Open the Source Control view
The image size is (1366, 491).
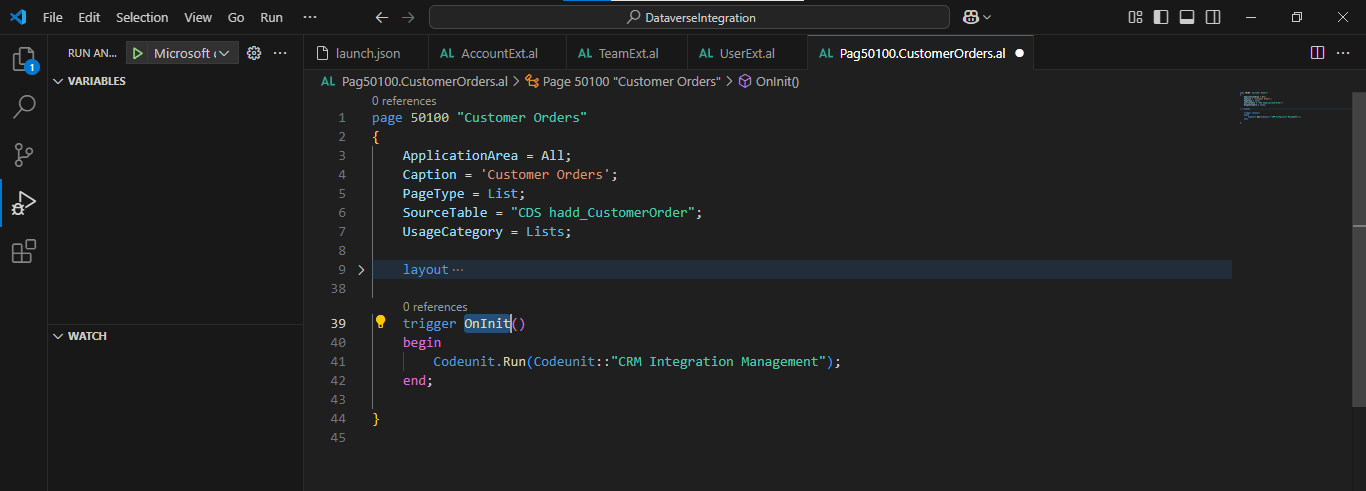click(x=23, y=154)
